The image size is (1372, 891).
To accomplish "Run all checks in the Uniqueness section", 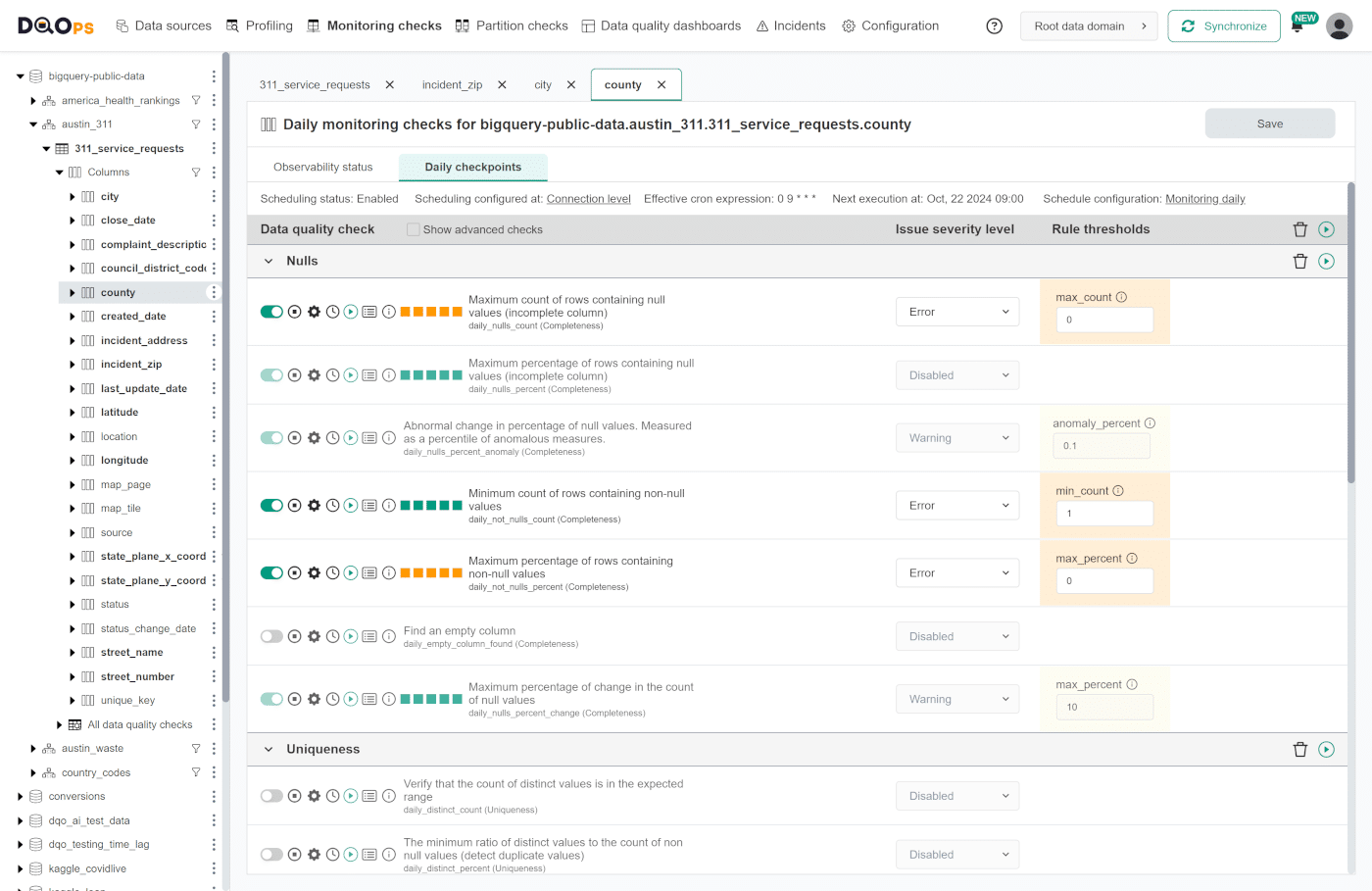I will click(1325, 749).
